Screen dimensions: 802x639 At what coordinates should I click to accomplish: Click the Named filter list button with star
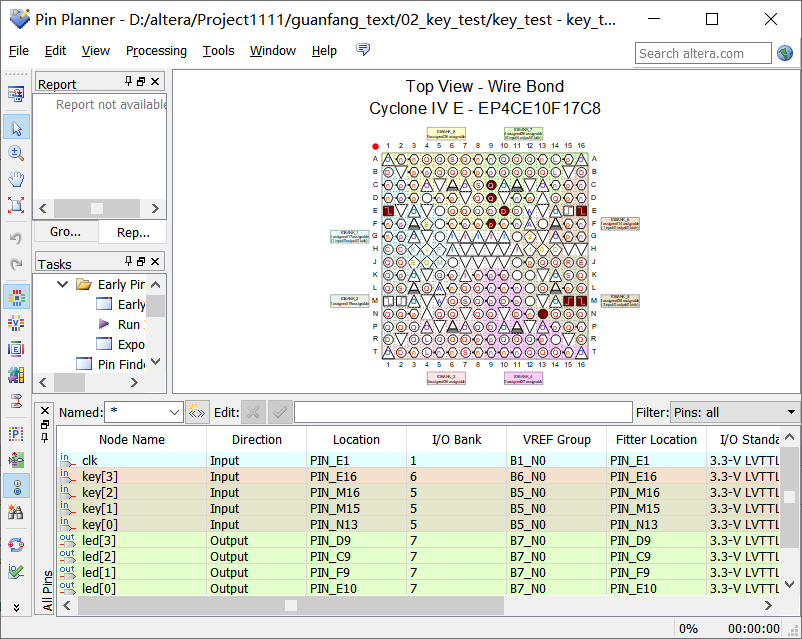(197, 412)
